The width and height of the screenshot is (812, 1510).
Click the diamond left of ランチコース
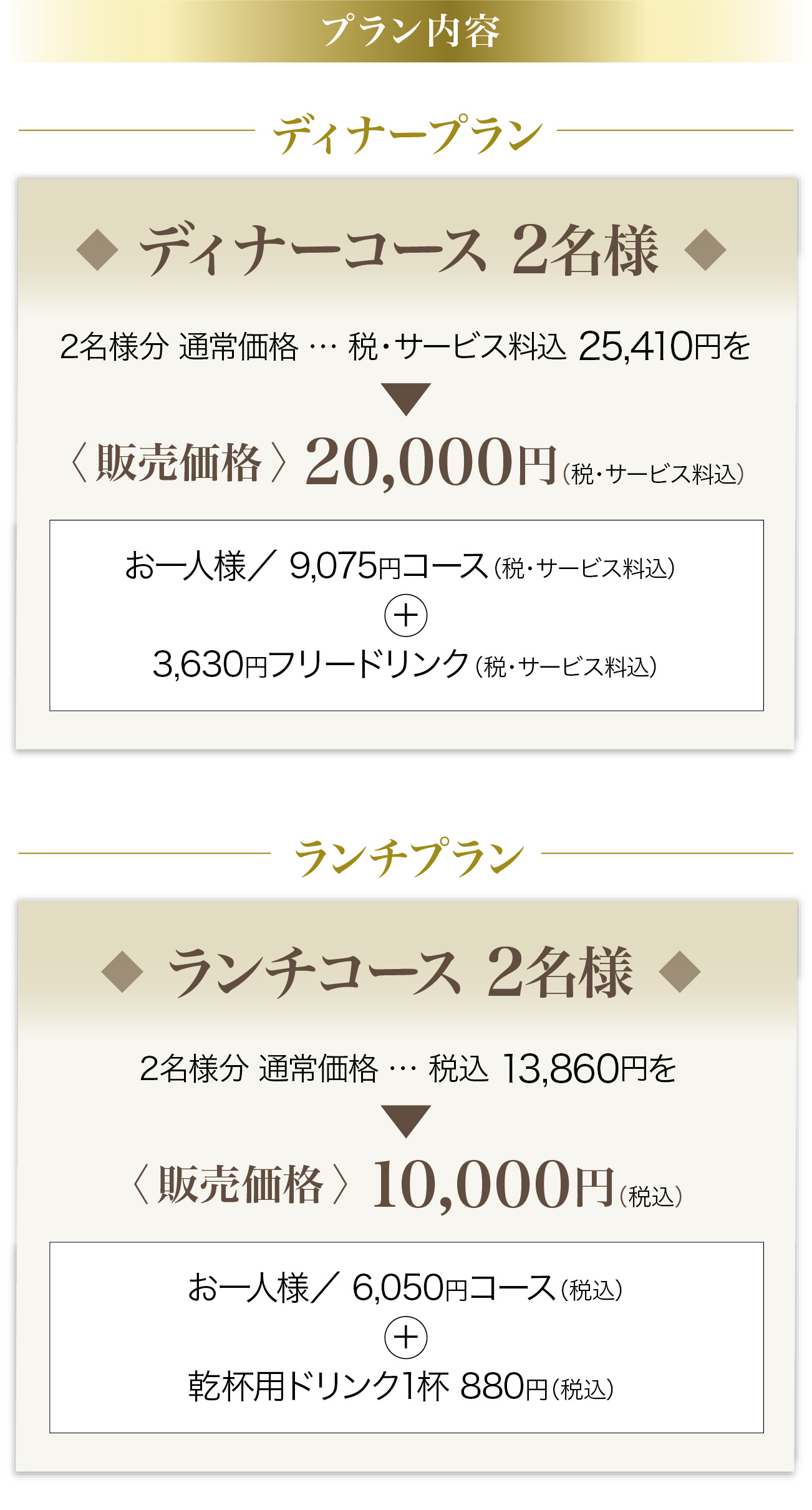click(x=122, y=972)
